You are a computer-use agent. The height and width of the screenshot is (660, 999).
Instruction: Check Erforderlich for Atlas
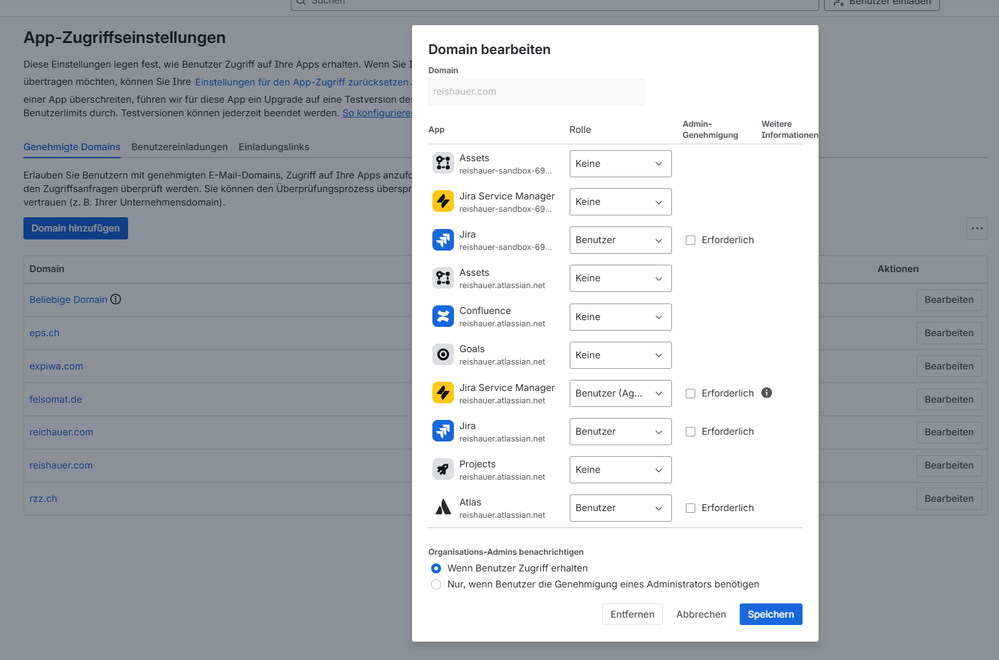point(690,508)
